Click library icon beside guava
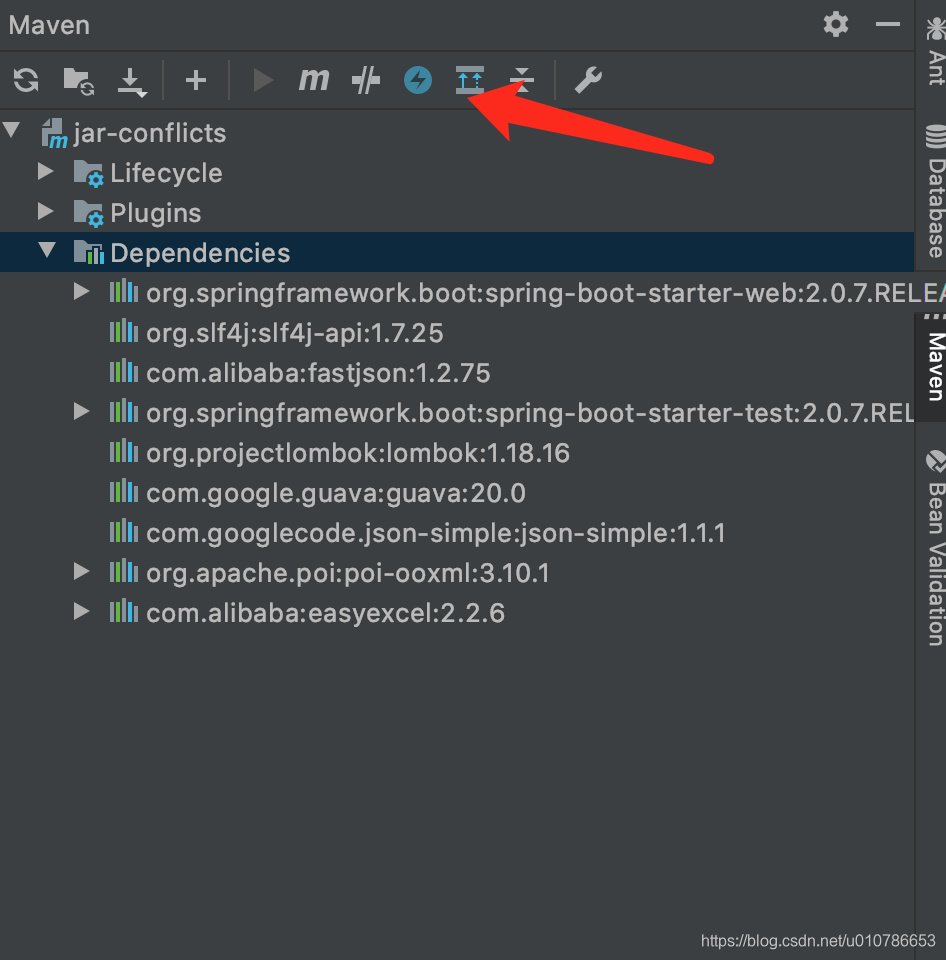 click(124, 490)
